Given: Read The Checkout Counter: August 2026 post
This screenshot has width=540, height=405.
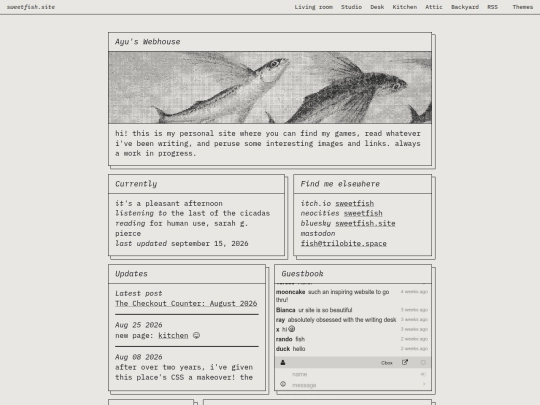Looking at the screenshot, I should coord(186,303).
